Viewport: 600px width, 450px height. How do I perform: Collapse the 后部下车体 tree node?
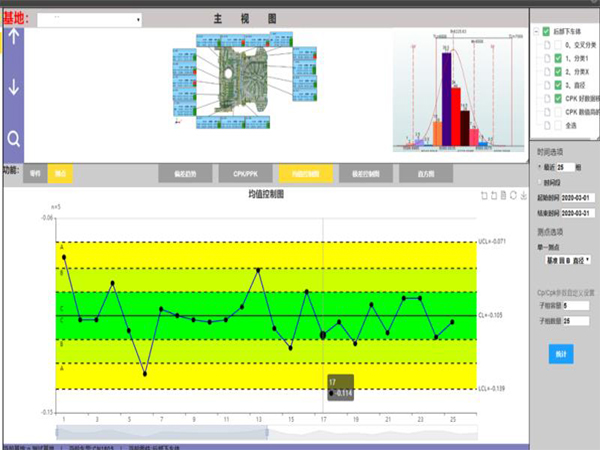coord(535,31)
